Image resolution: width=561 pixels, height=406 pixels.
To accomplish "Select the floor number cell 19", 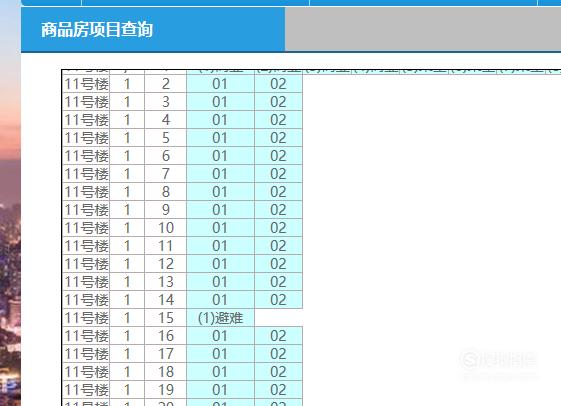I will click(x=166, y=390).
